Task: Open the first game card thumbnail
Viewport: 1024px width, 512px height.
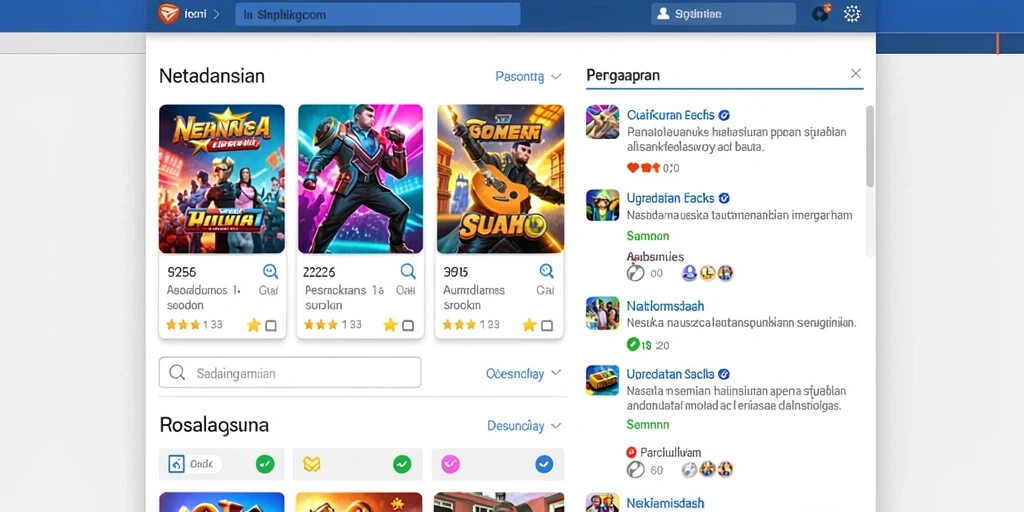Action: (222, 179)
